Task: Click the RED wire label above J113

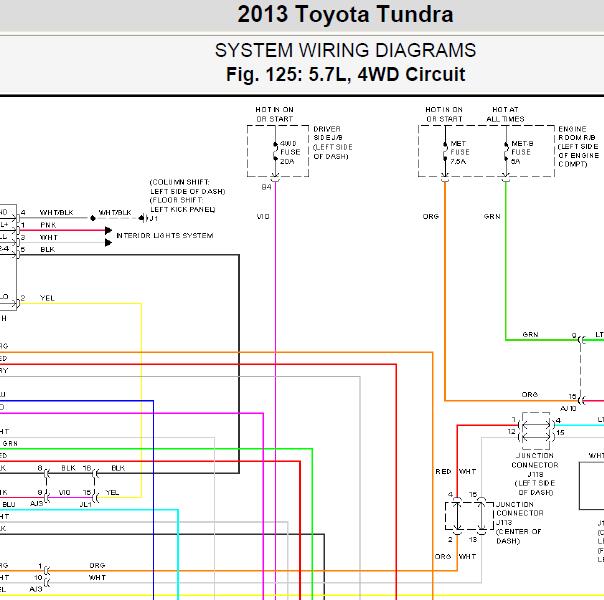Action: [443, 471]
